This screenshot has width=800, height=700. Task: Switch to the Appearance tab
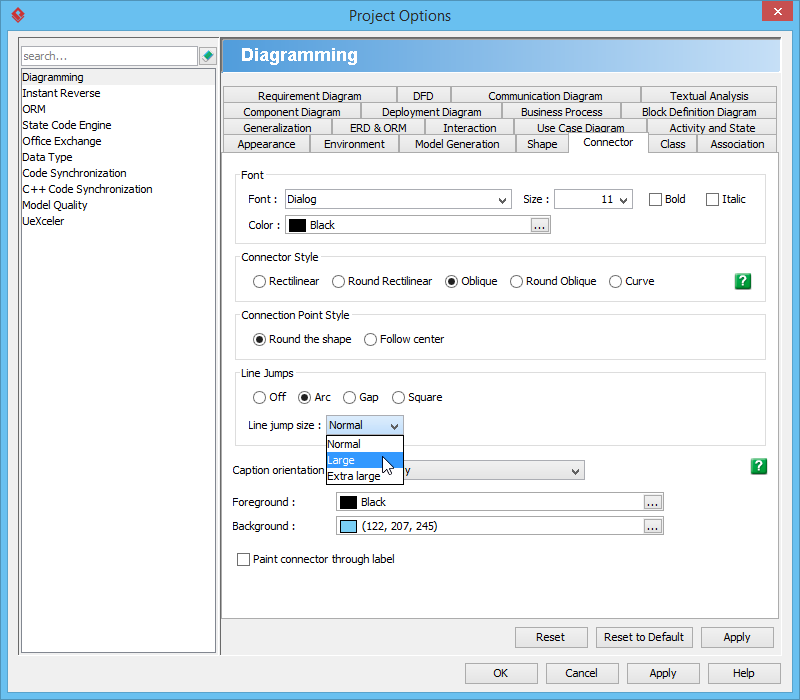pos(266,144)
